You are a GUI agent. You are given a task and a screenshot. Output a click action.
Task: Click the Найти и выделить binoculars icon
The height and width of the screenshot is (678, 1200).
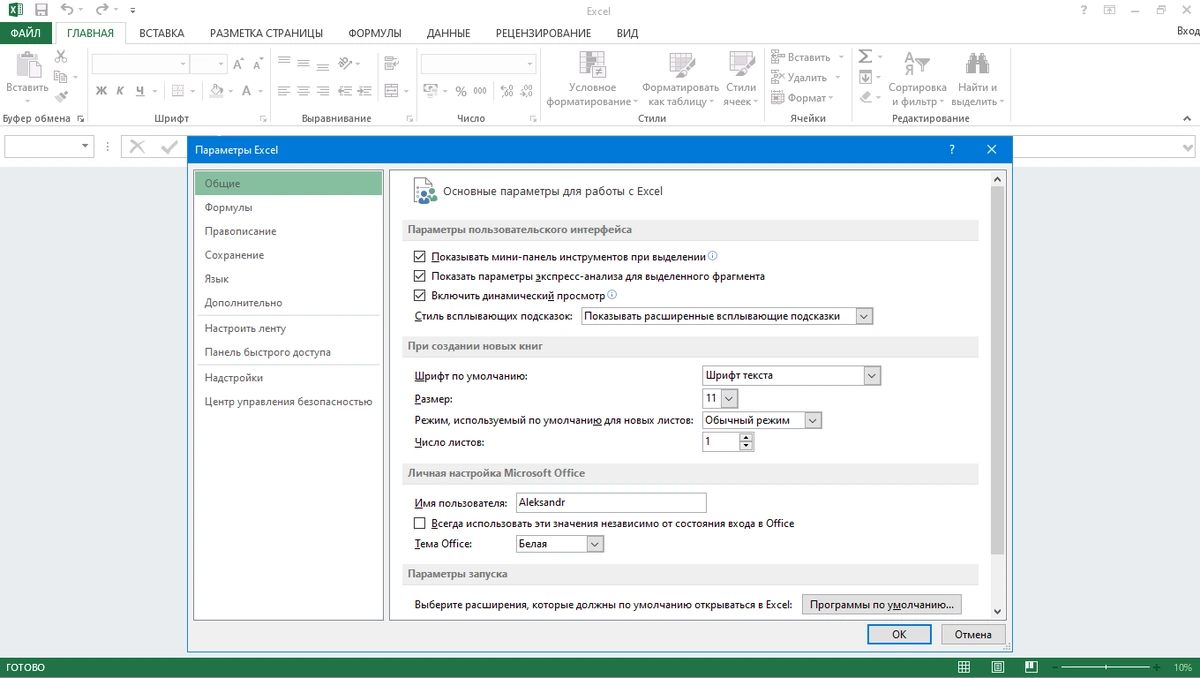[975, 64]
